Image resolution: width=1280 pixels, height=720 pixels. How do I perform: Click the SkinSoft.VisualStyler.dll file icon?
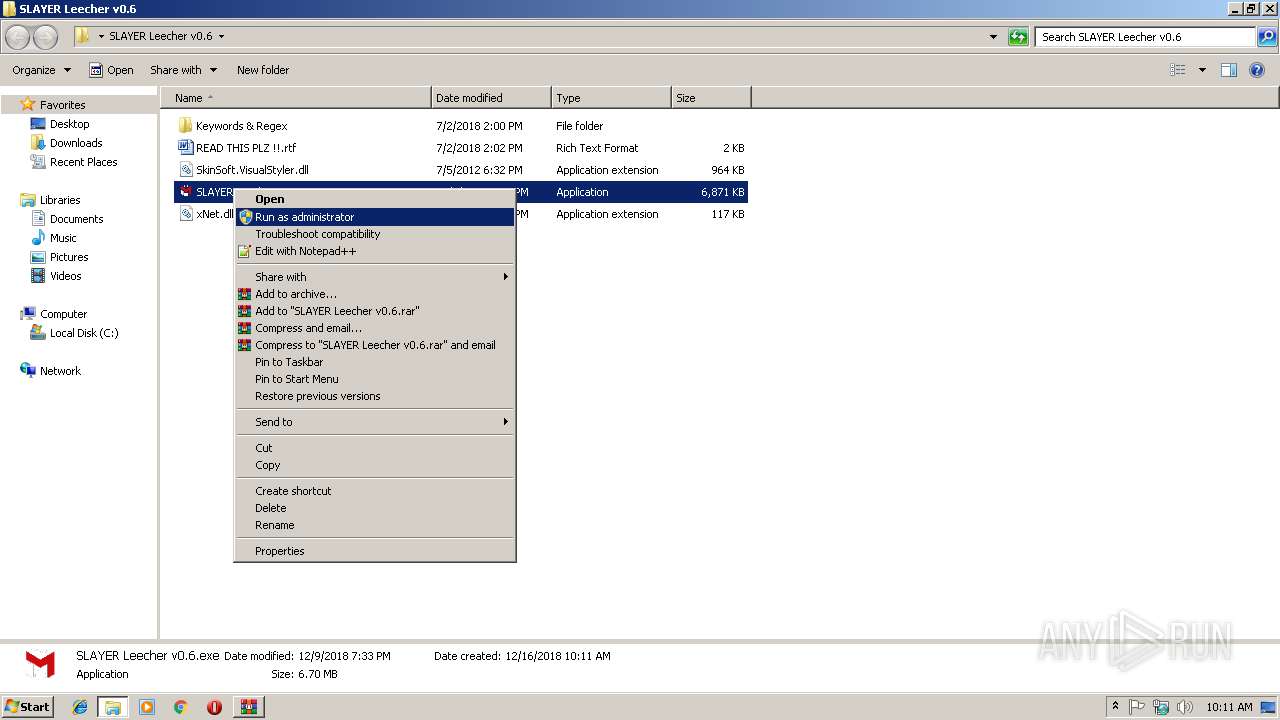point(185,170)
